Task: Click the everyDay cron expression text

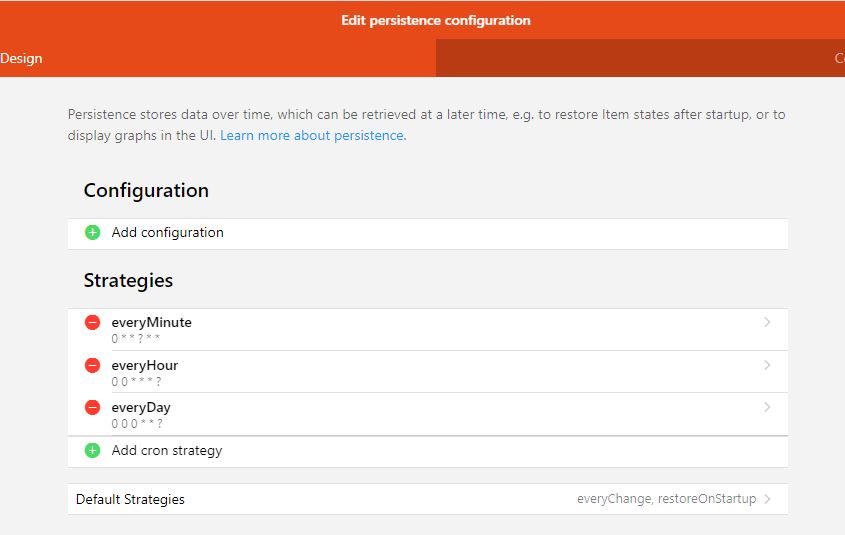Action: pos(137,423)
